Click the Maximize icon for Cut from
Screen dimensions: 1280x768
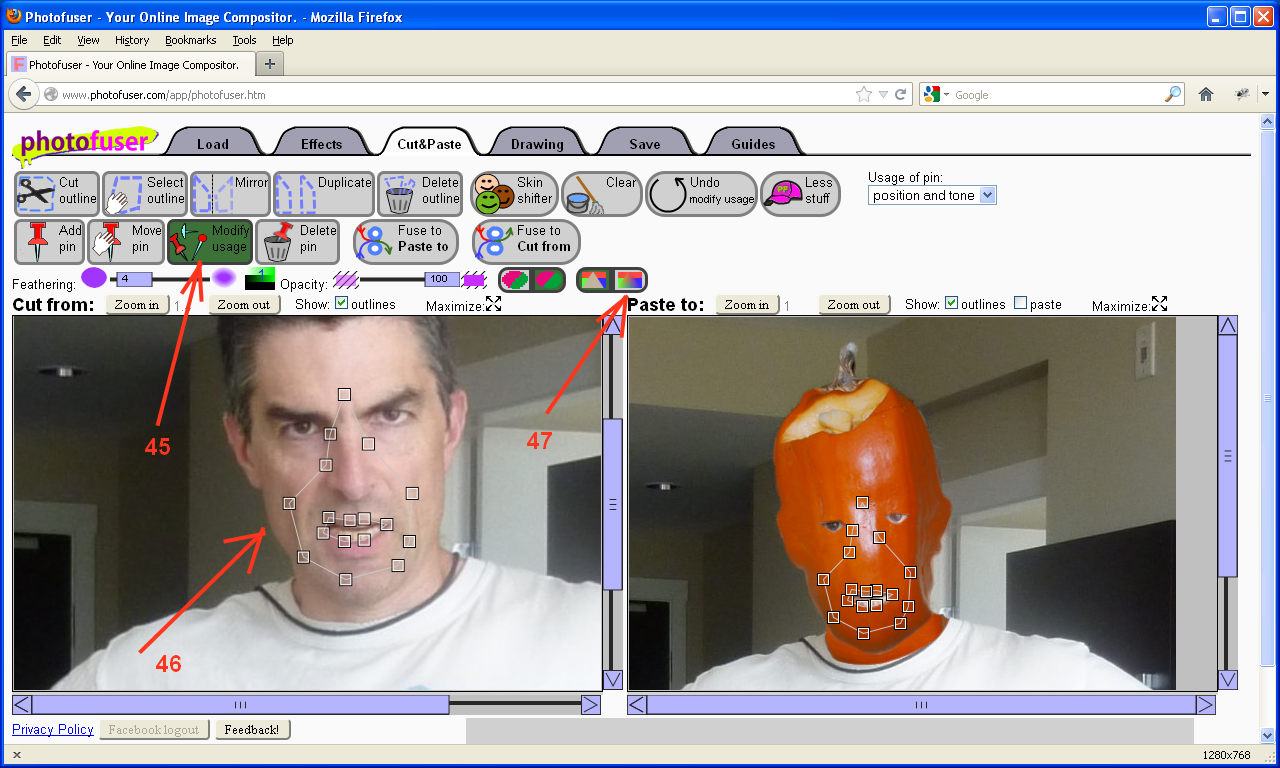[494, 303]
